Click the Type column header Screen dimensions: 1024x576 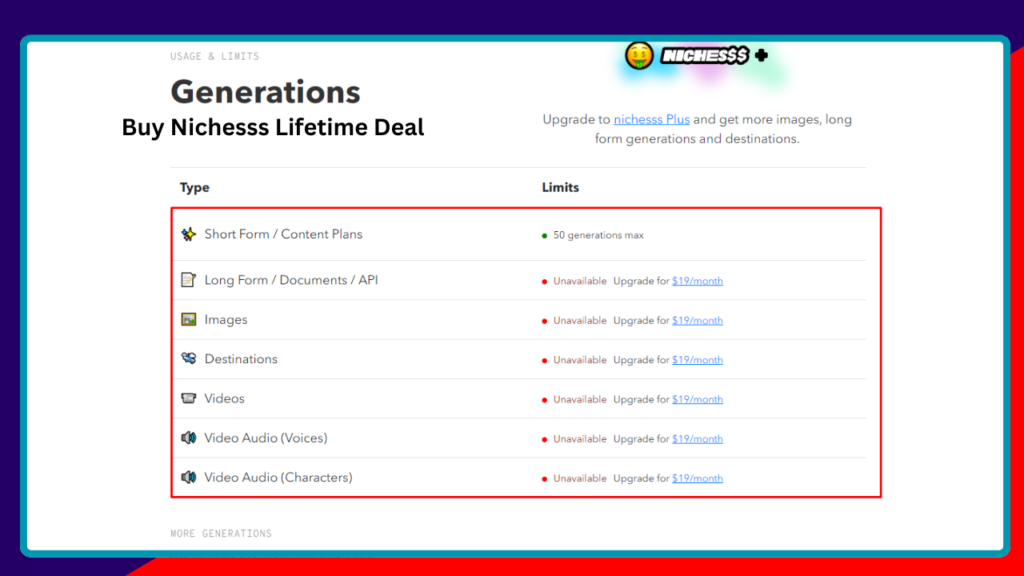point(195,187)
